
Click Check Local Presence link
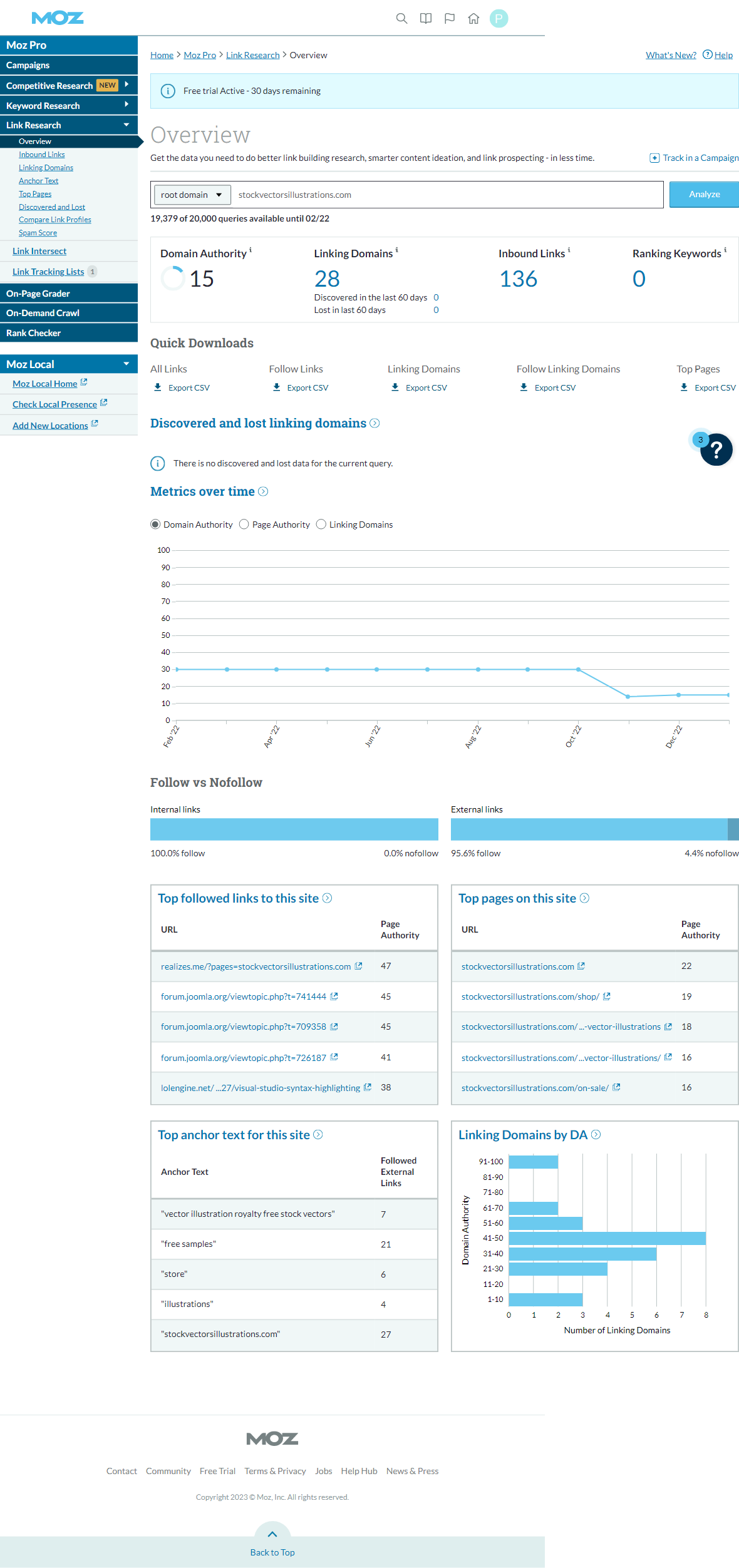tap(54, 404)
